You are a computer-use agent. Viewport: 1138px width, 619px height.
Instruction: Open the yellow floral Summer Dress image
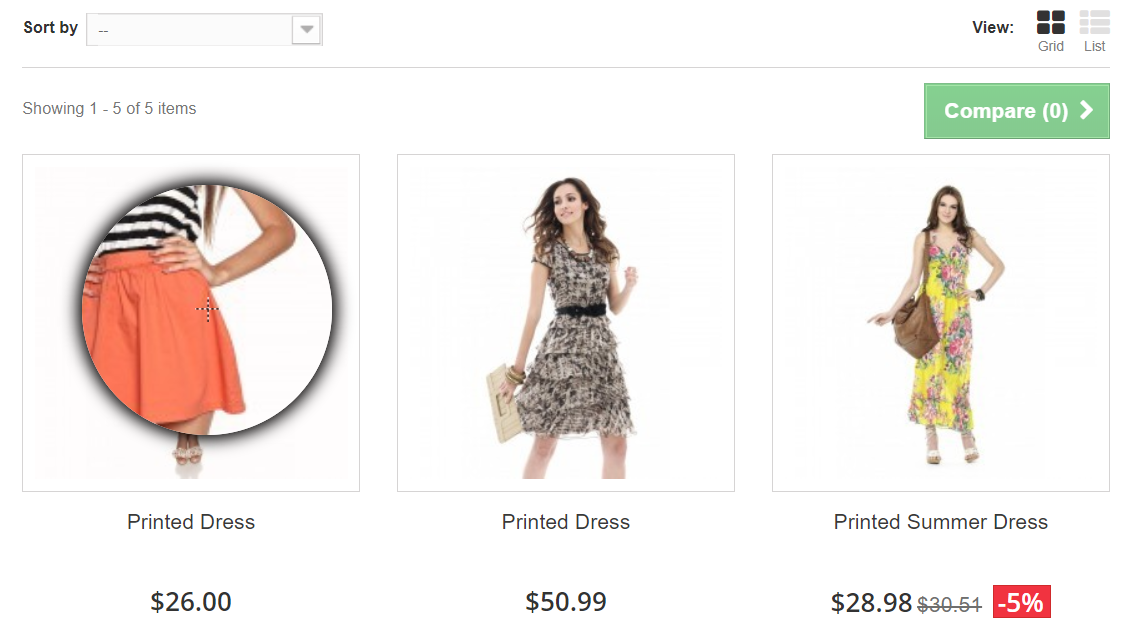tap(941, 322)
